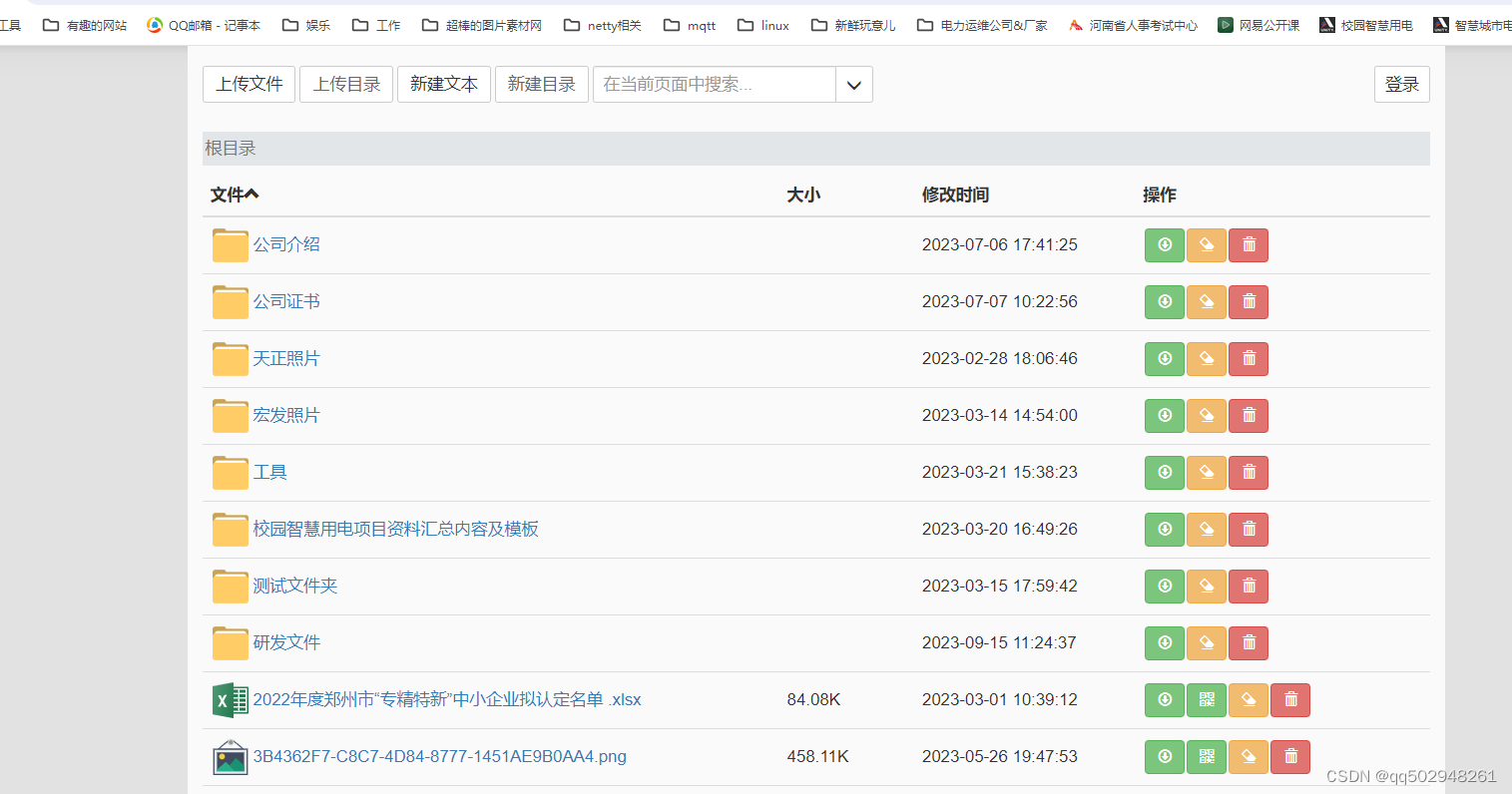Open the 河南省人事考试中心 bookmark

coord(1133,25)
